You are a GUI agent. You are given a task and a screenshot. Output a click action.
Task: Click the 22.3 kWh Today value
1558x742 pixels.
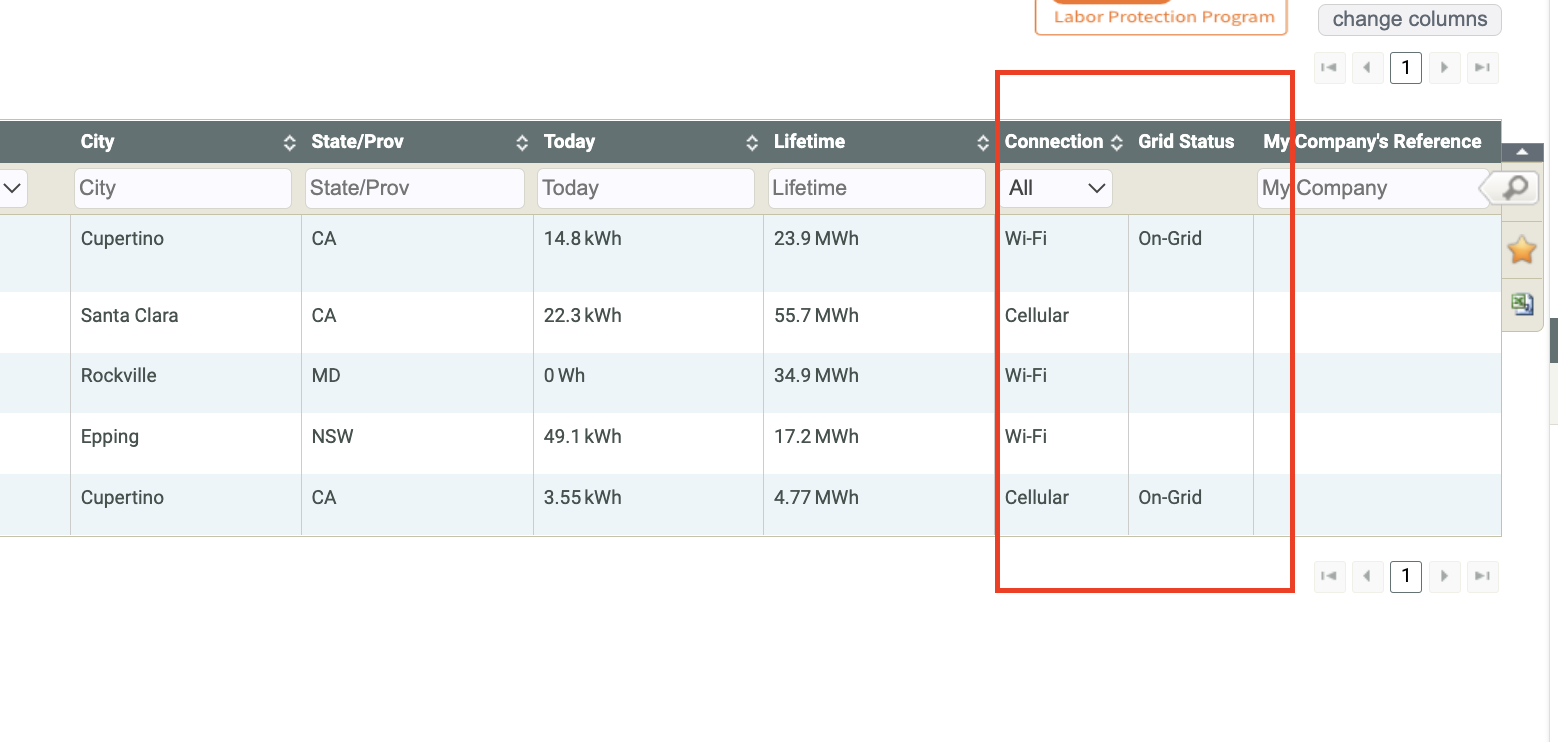[x=582, y=315]
